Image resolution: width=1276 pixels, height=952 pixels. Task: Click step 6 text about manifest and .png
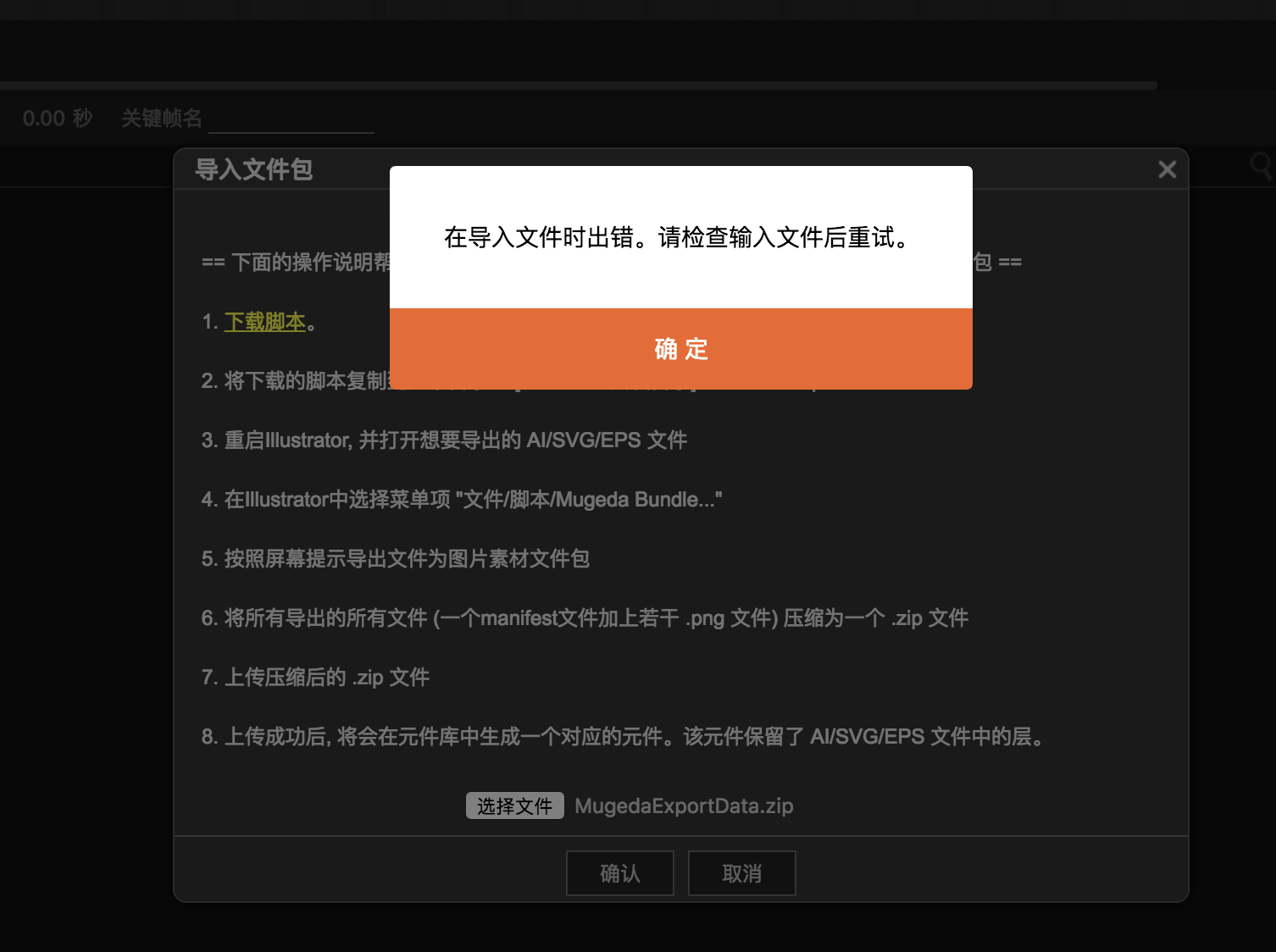(x=585, y=618)
